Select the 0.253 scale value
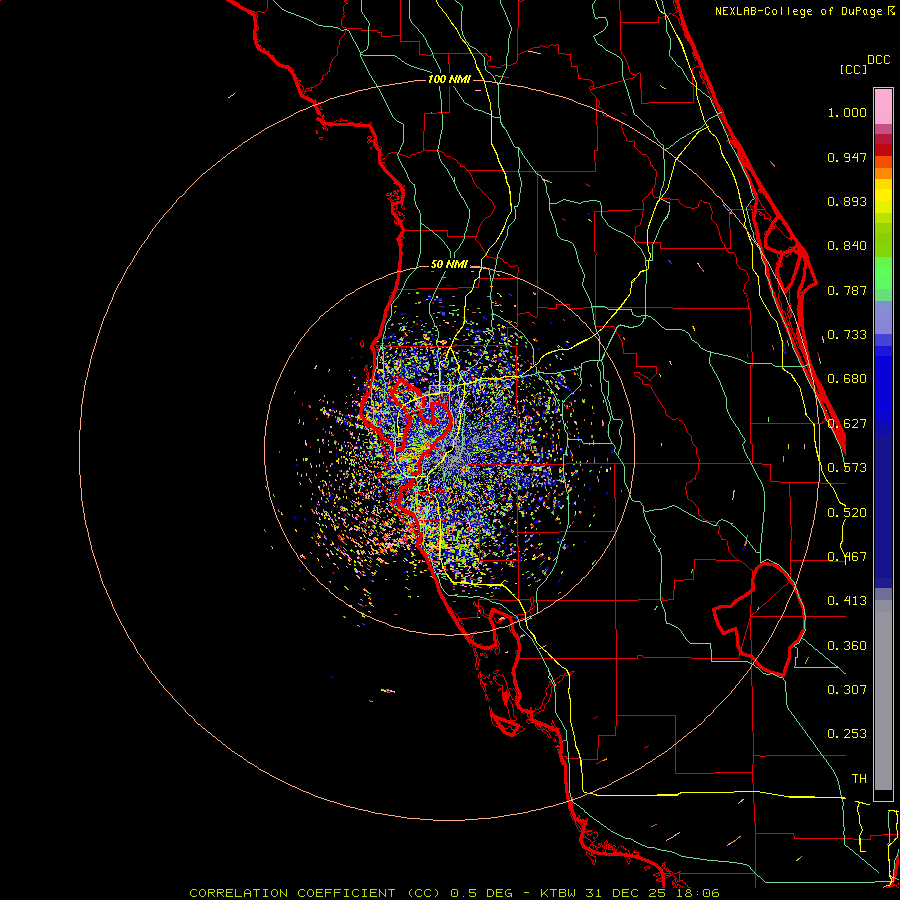This screenshot has height=900, width=900. tap(847, 734)
